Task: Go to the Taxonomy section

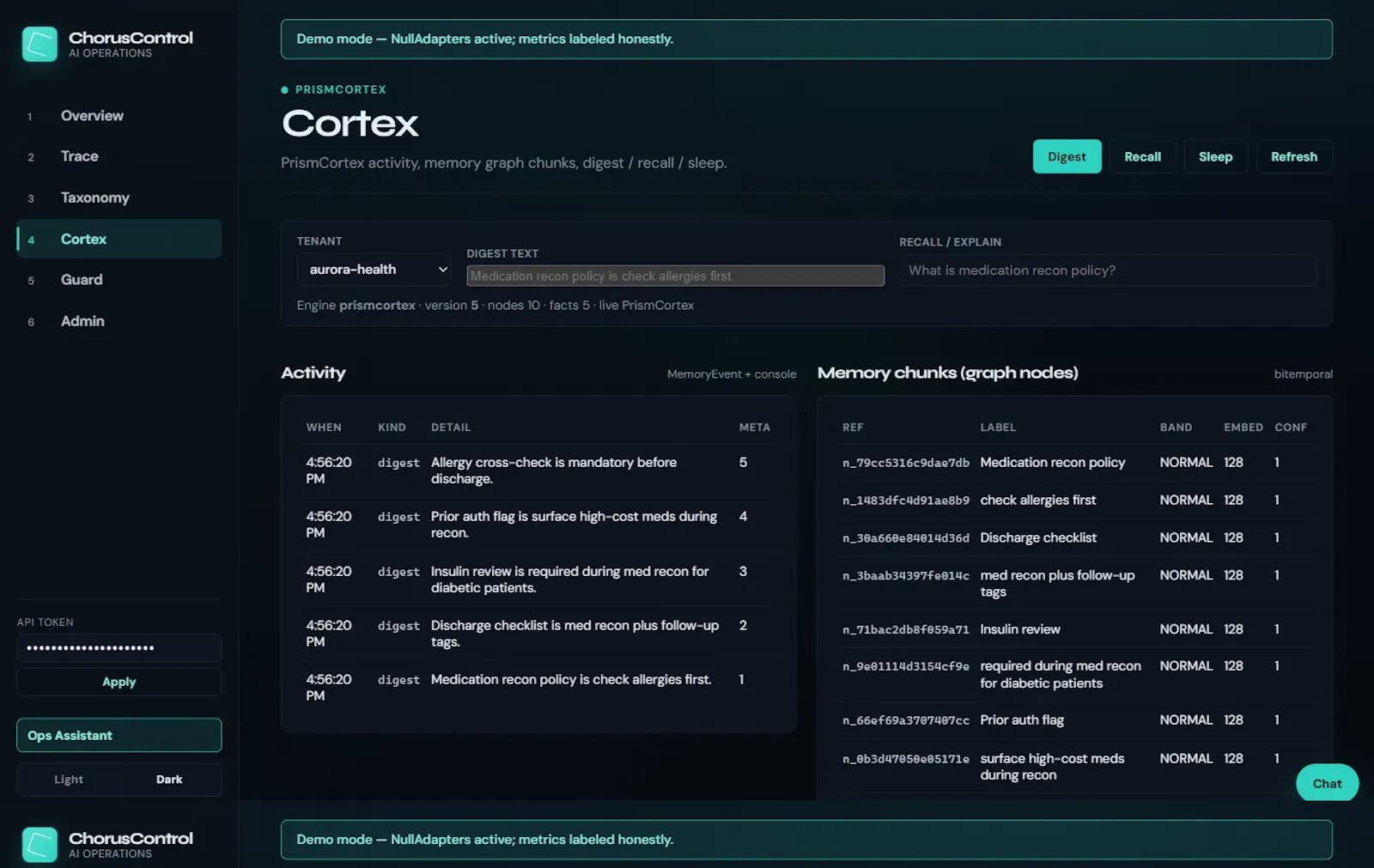Action: pos(119,197)
